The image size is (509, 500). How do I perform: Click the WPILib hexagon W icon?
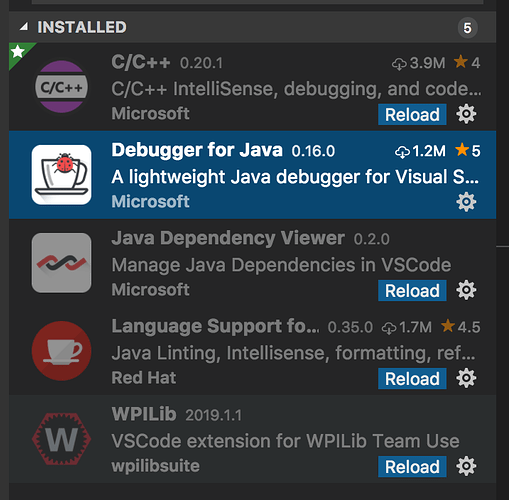tap(61, 439)
